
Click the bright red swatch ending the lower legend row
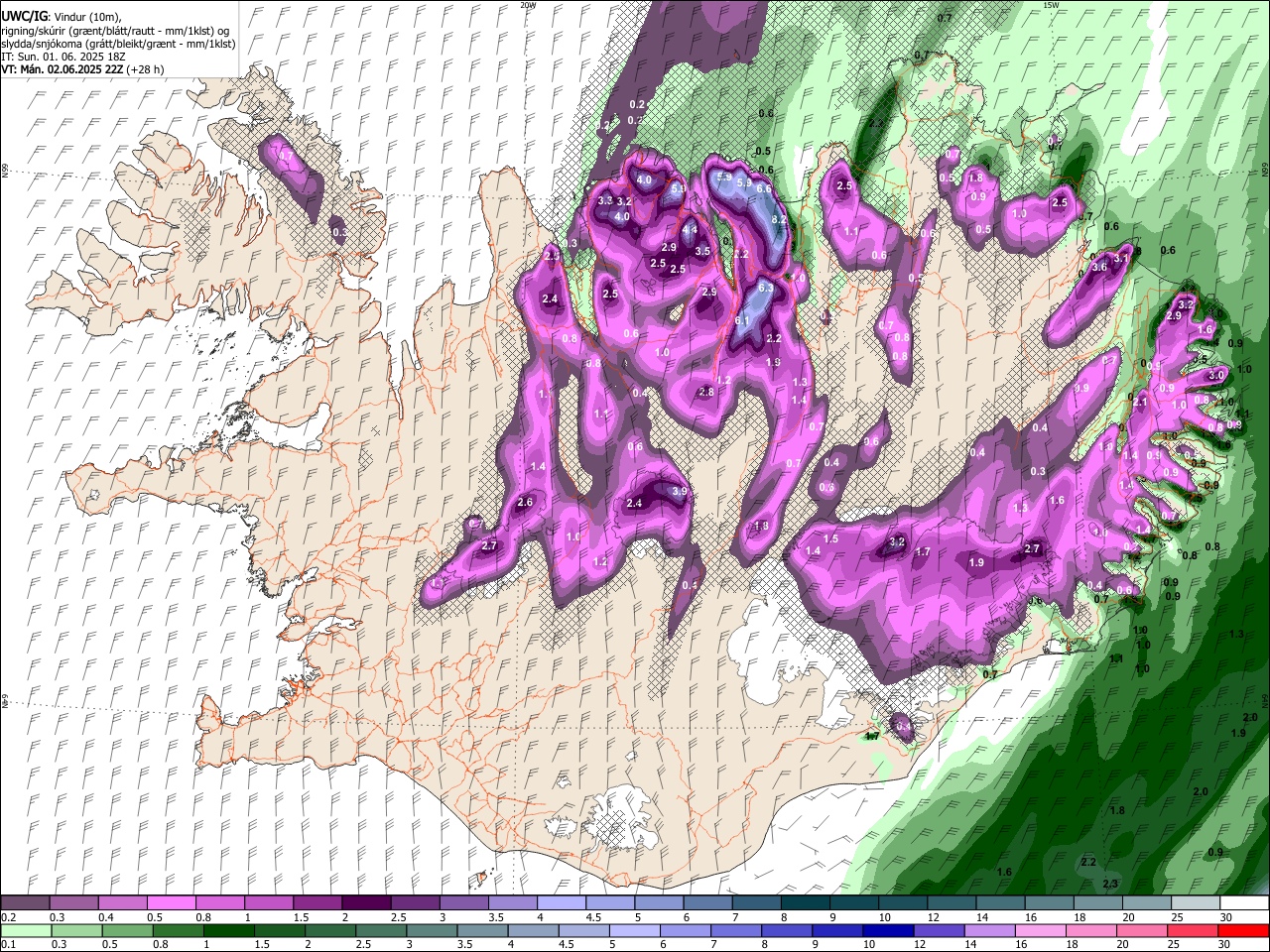point(1243,930)
